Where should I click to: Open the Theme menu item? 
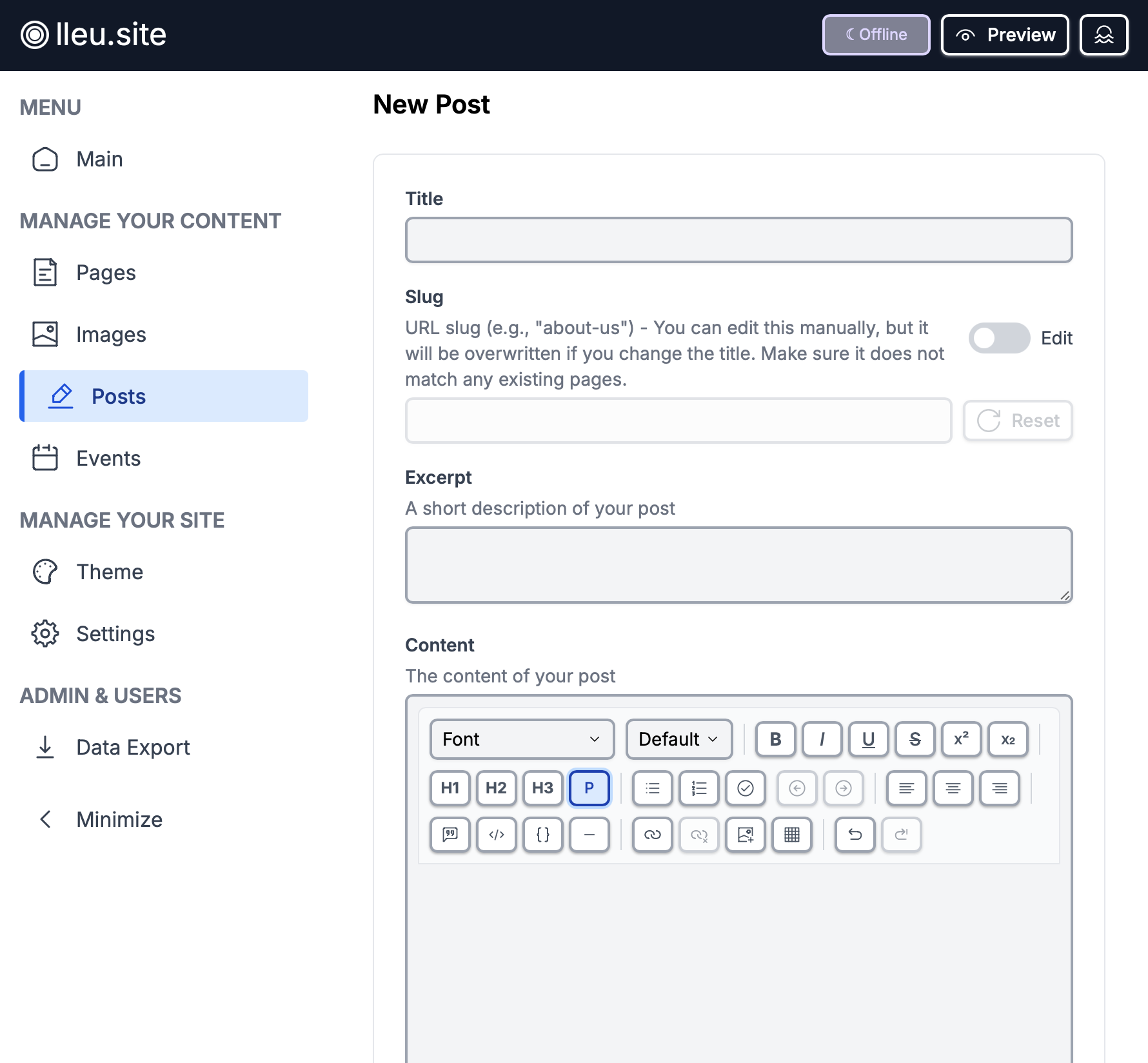pos(110,572)
